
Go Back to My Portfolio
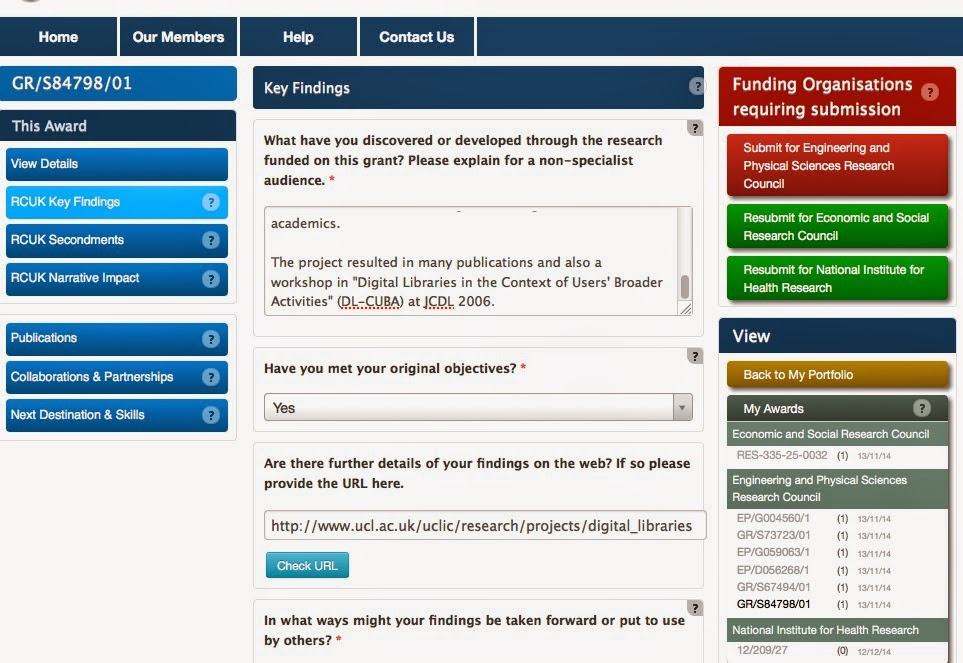point(838,374)
